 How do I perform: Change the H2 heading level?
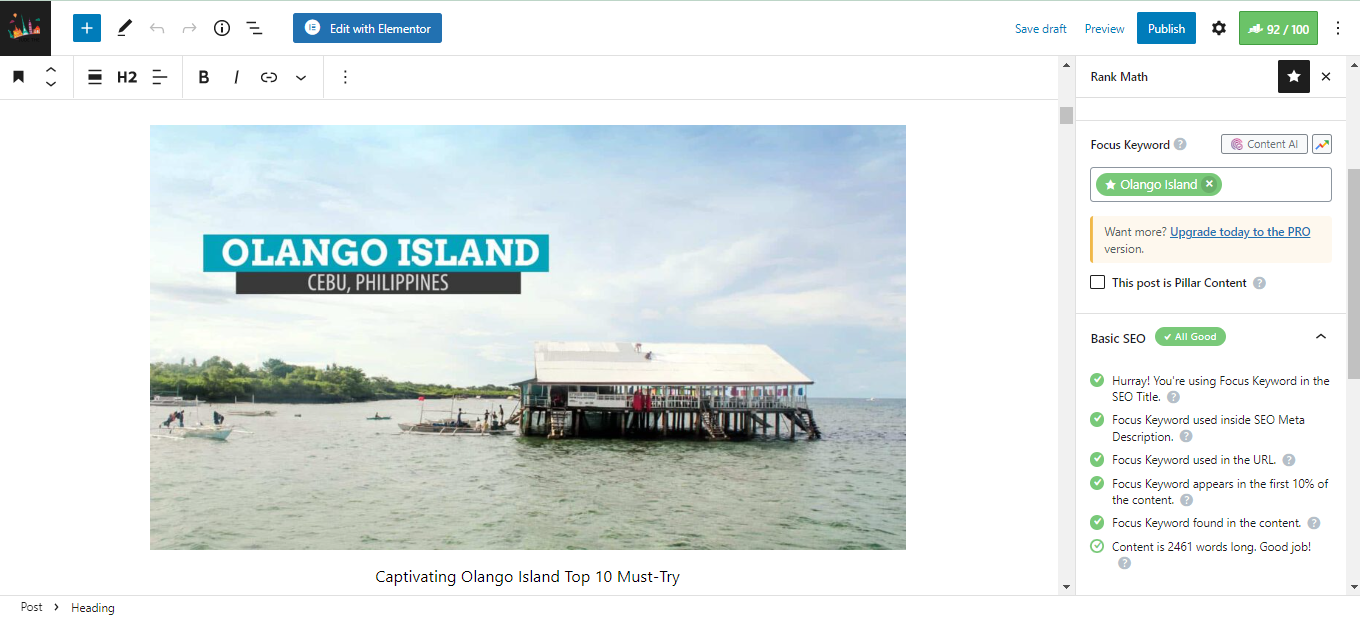coord(127,77)
